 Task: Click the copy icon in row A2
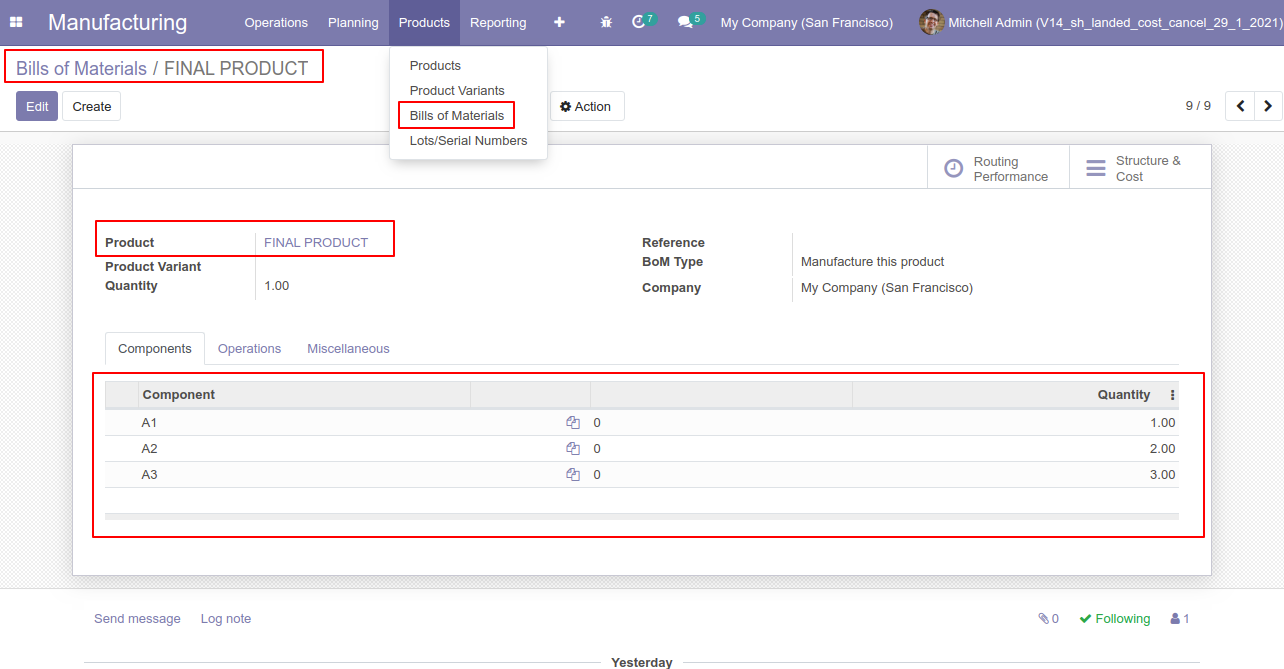coord(573,449)
